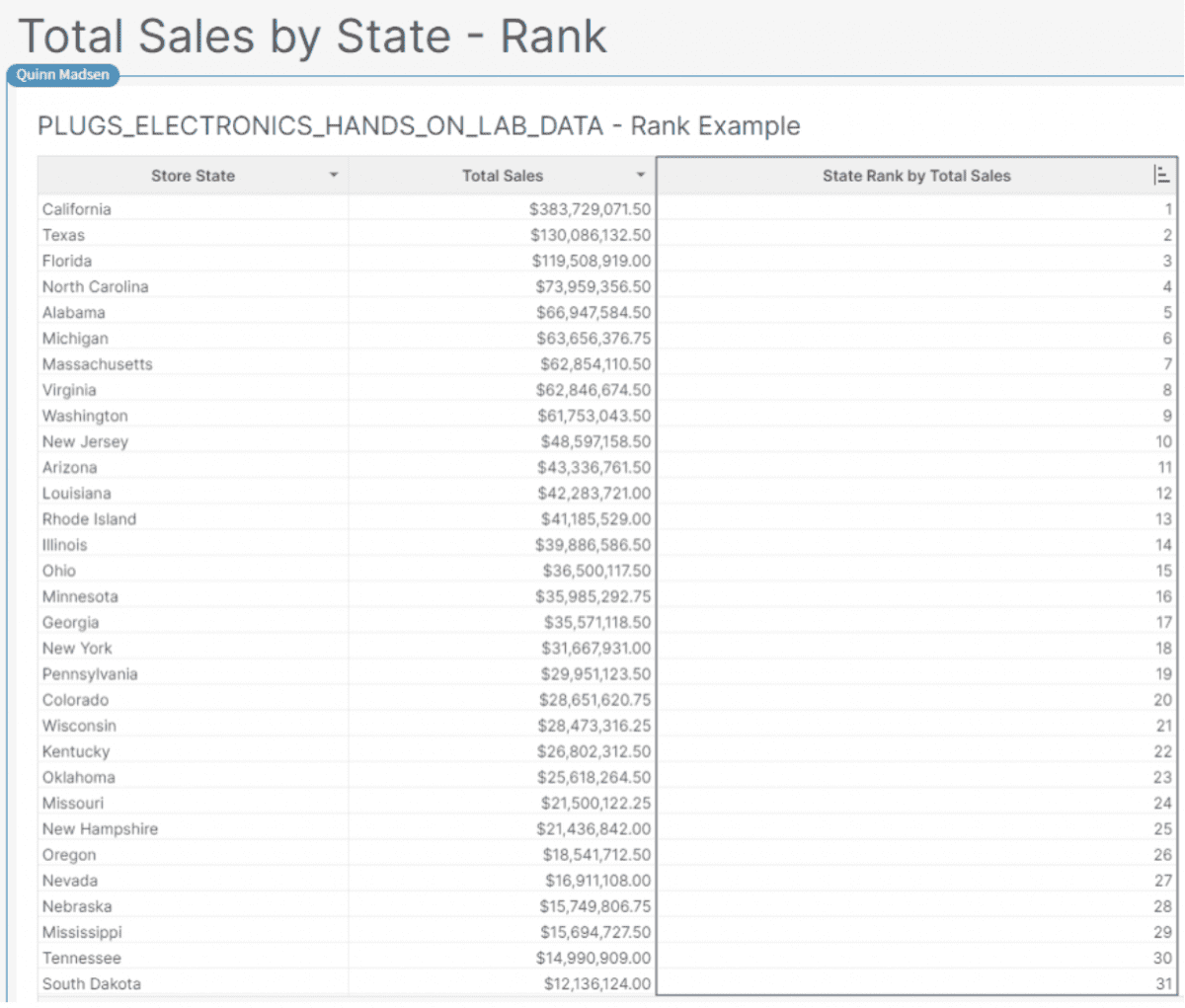Viewport: 1185px width, 1008px height.
Task: Select the Michigan row in the table
Action: (72, 338)
